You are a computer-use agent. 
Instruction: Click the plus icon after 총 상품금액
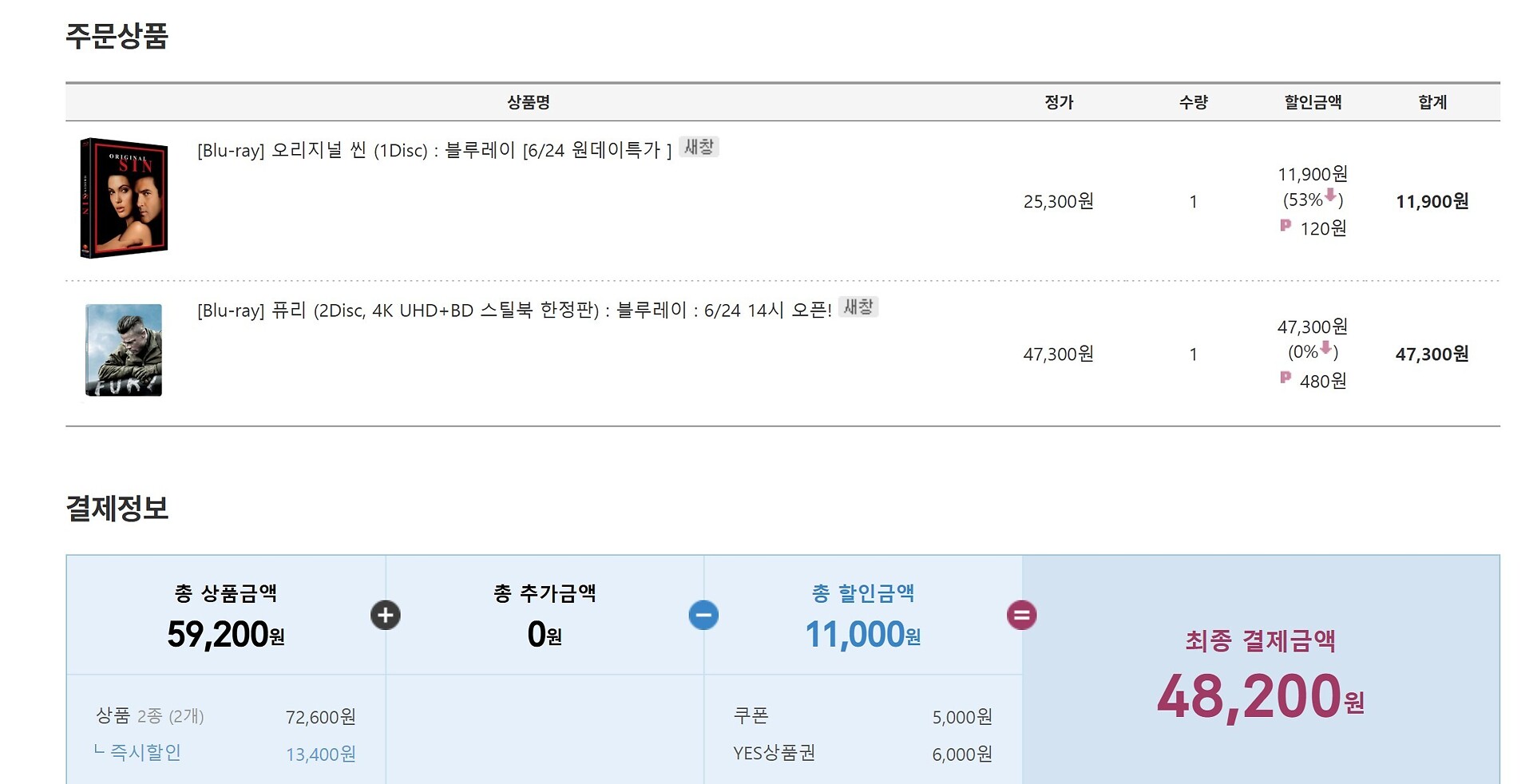click(386, 615)
